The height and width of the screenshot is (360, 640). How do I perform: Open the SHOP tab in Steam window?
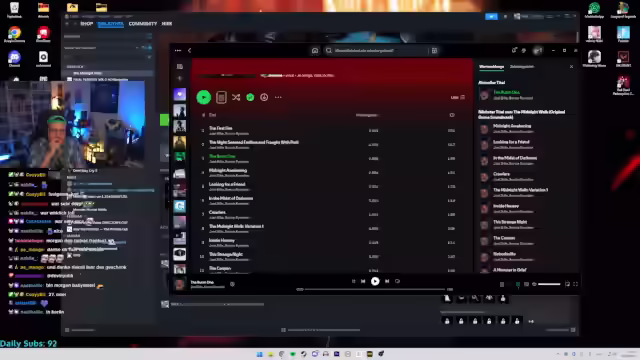[x=87, y=24]
